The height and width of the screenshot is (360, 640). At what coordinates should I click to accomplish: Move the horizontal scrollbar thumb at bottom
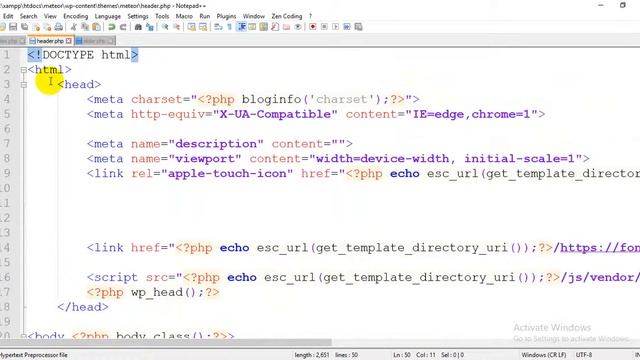click(x=166, y=342)
